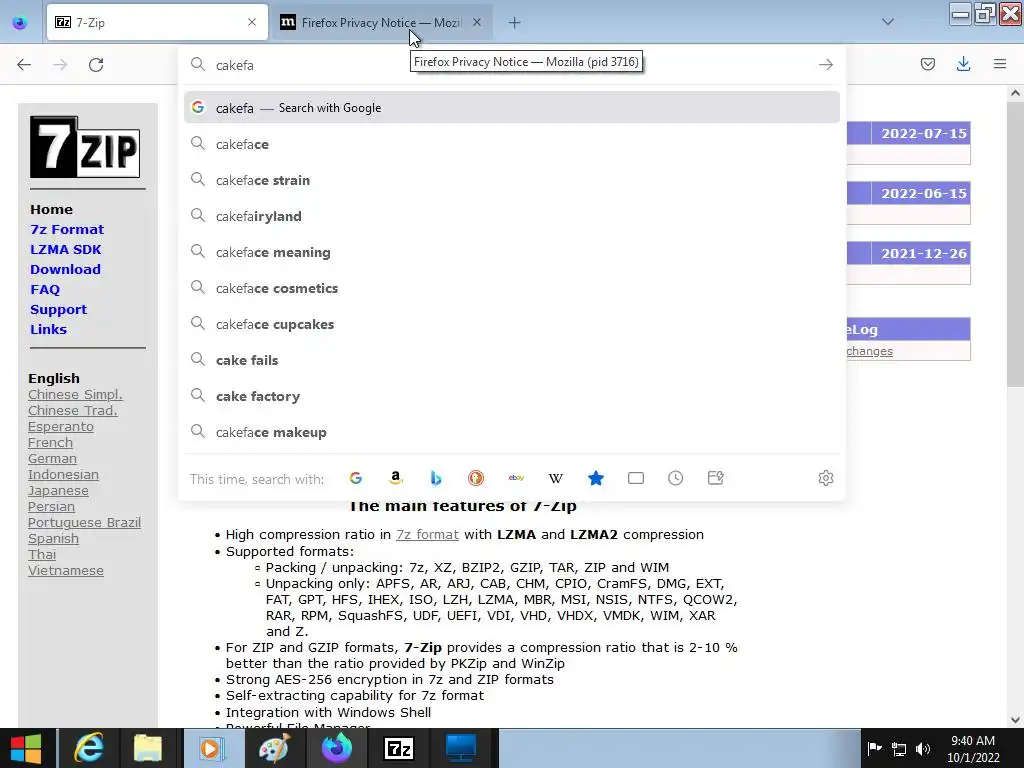
Task: Click the 7-Zip File Manager taskbar icon
Action: tap(399, 748)
